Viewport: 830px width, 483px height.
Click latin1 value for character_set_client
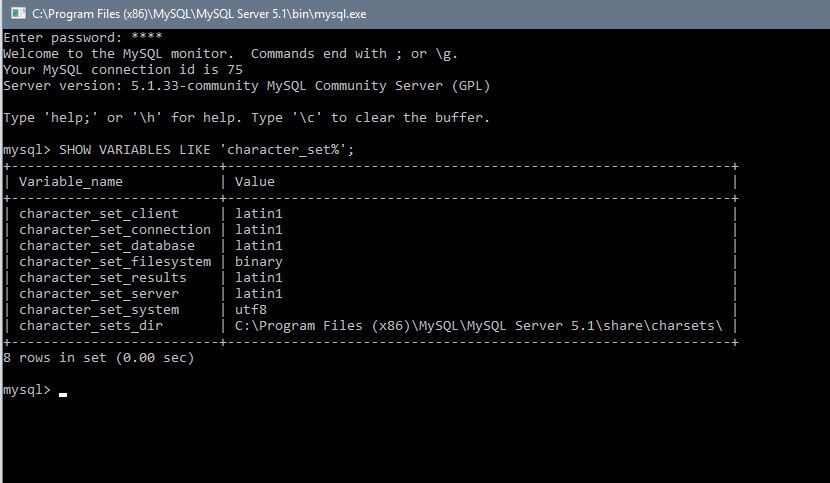pyautogui.click(x=259, y=213)
